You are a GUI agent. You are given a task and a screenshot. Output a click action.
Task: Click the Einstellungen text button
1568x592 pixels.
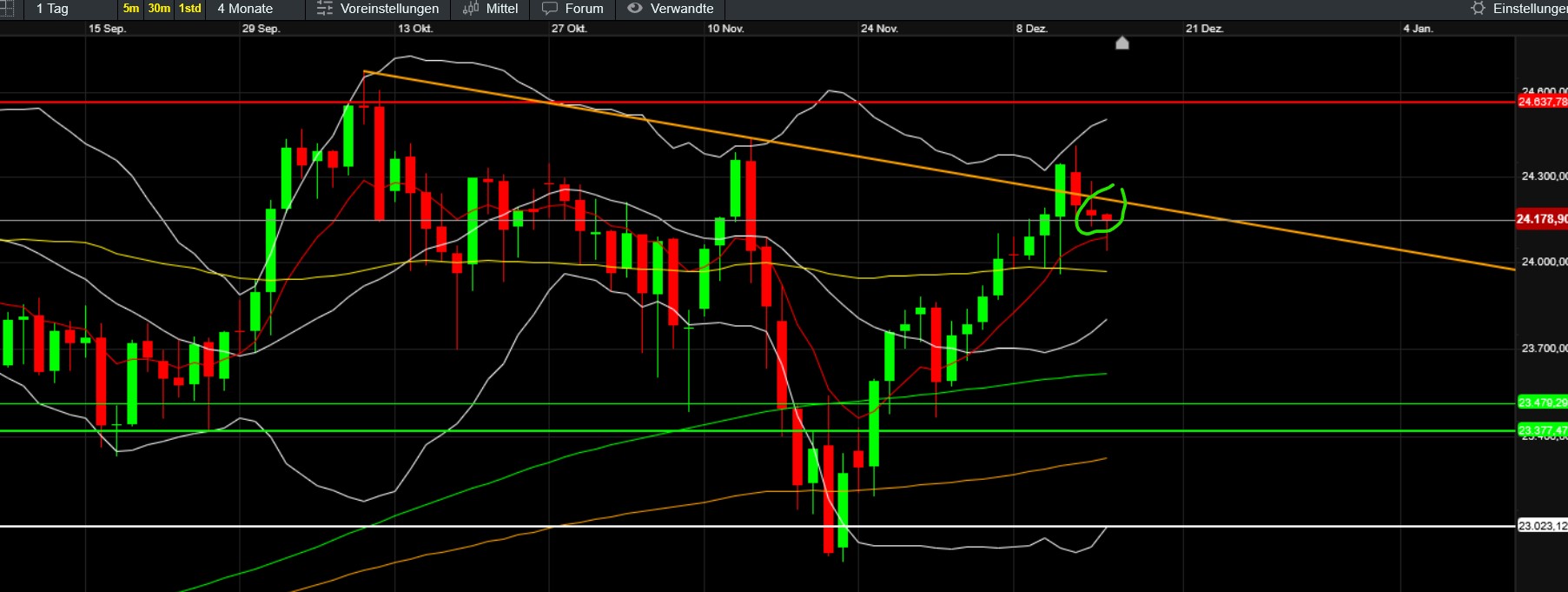tap(1529, 9)
